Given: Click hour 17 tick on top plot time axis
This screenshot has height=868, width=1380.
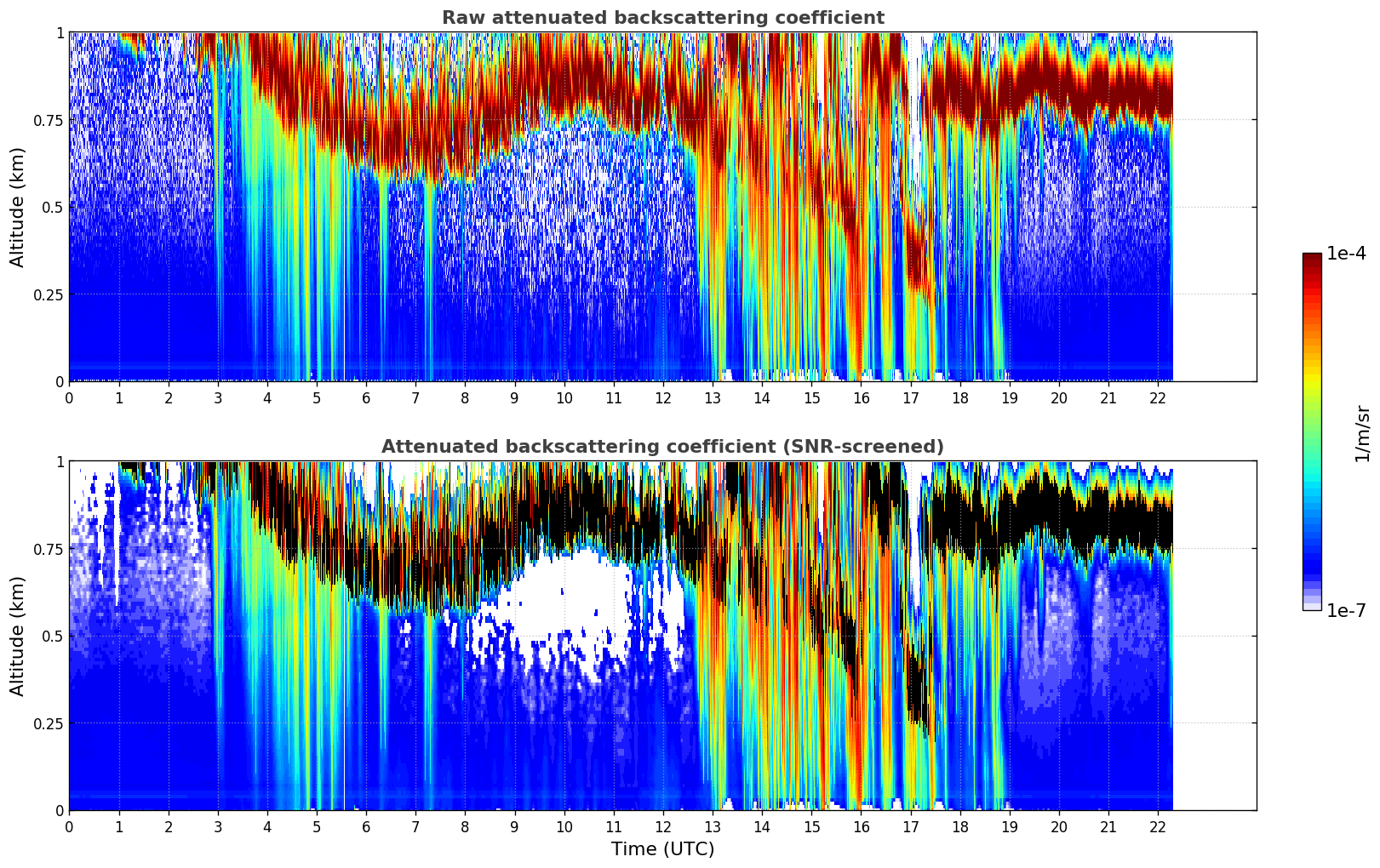Looking at the screenshot, I should pyautogui.click(x=911, y=398).
